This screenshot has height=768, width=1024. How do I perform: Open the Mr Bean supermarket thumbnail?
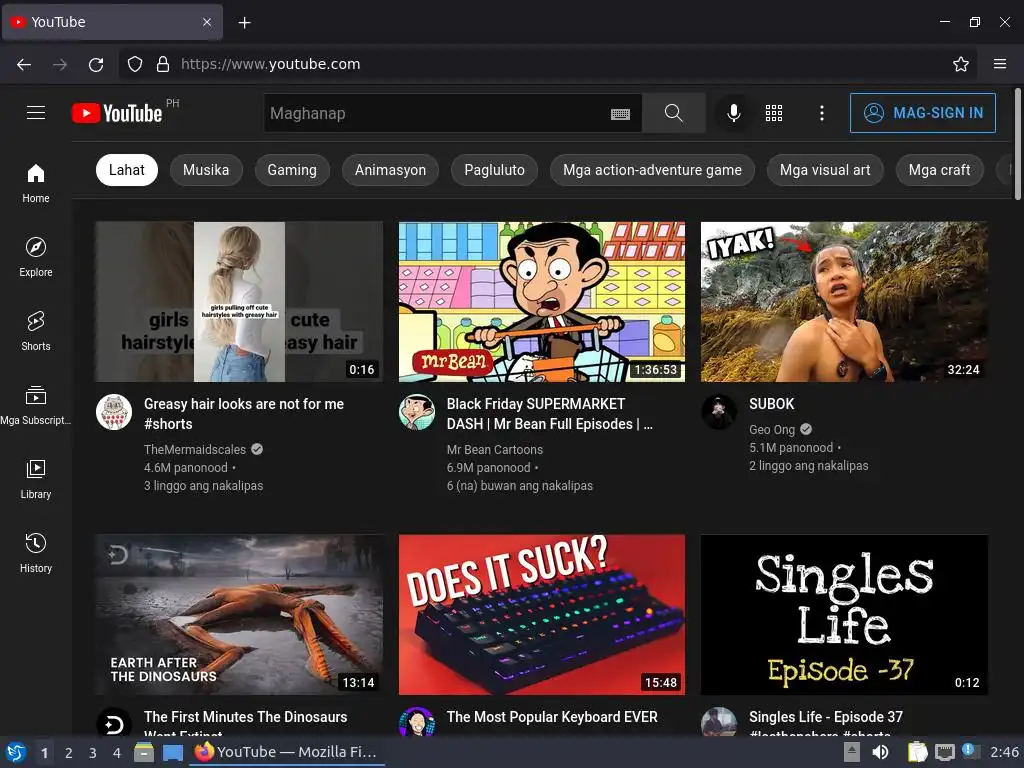tap(542, 302)
